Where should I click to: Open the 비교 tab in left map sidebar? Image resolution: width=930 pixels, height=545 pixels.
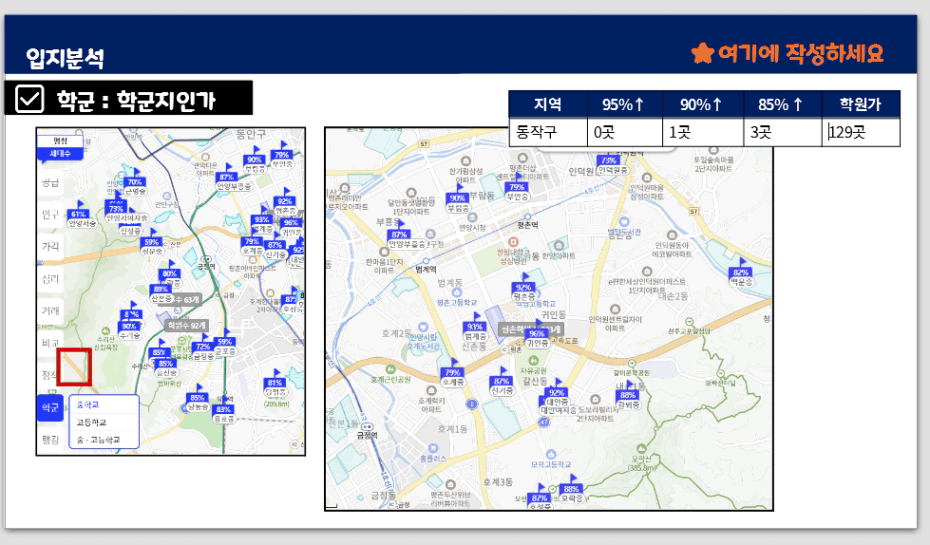[50, 343]
